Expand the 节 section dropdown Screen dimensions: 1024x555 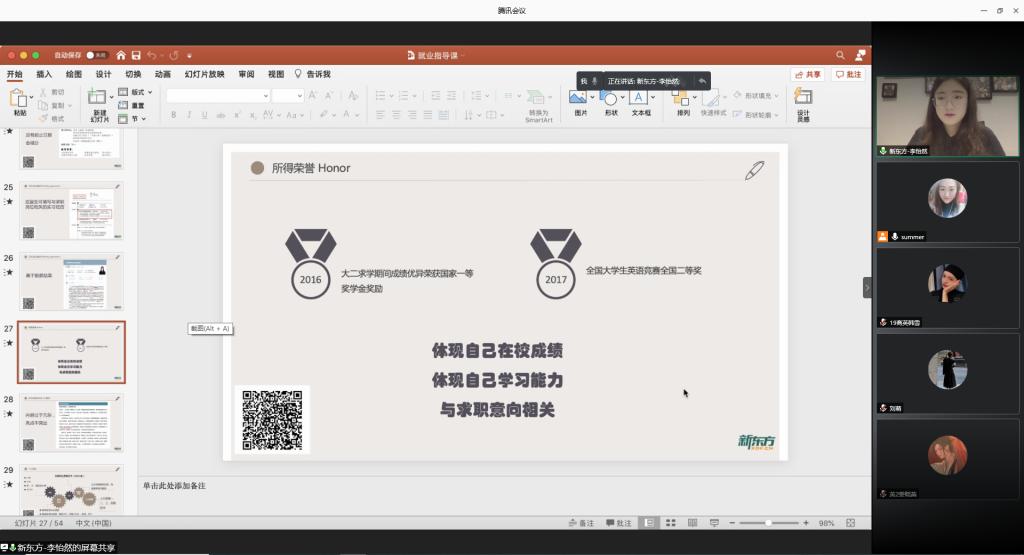coord(134,118)
